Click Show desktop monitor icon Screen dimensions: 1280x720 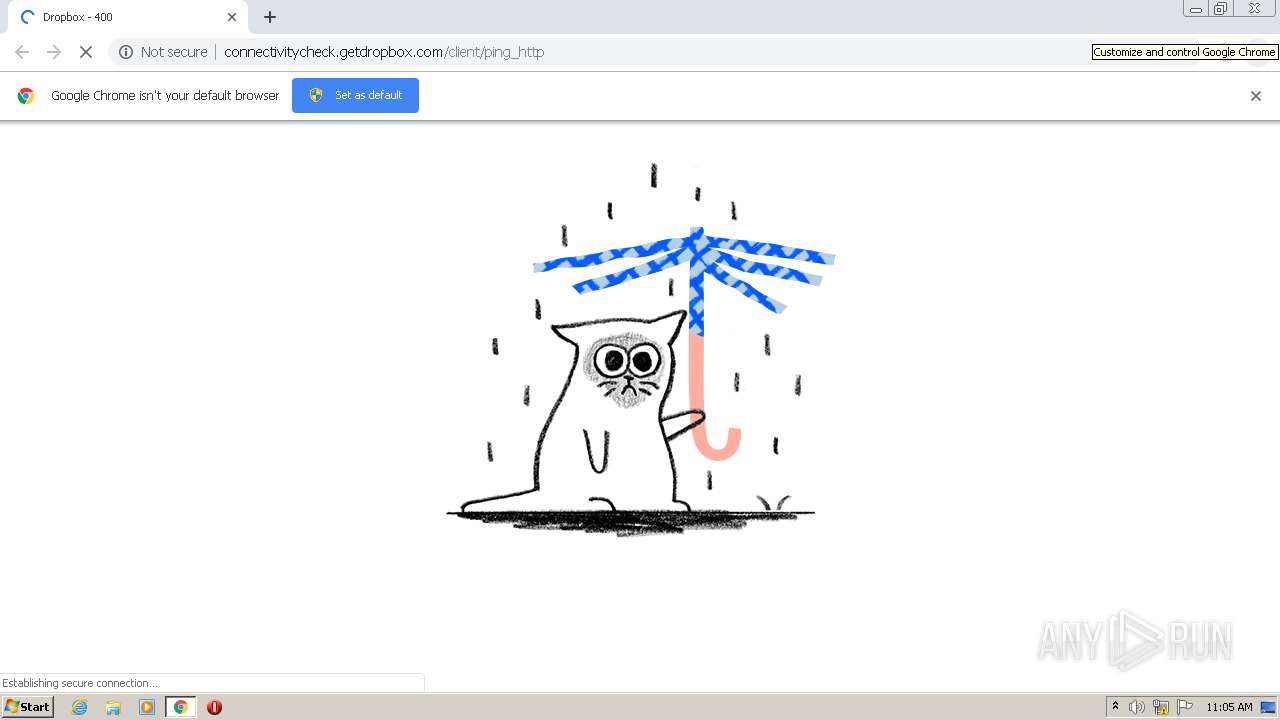pyautogui.click(x=1269, y=707)
